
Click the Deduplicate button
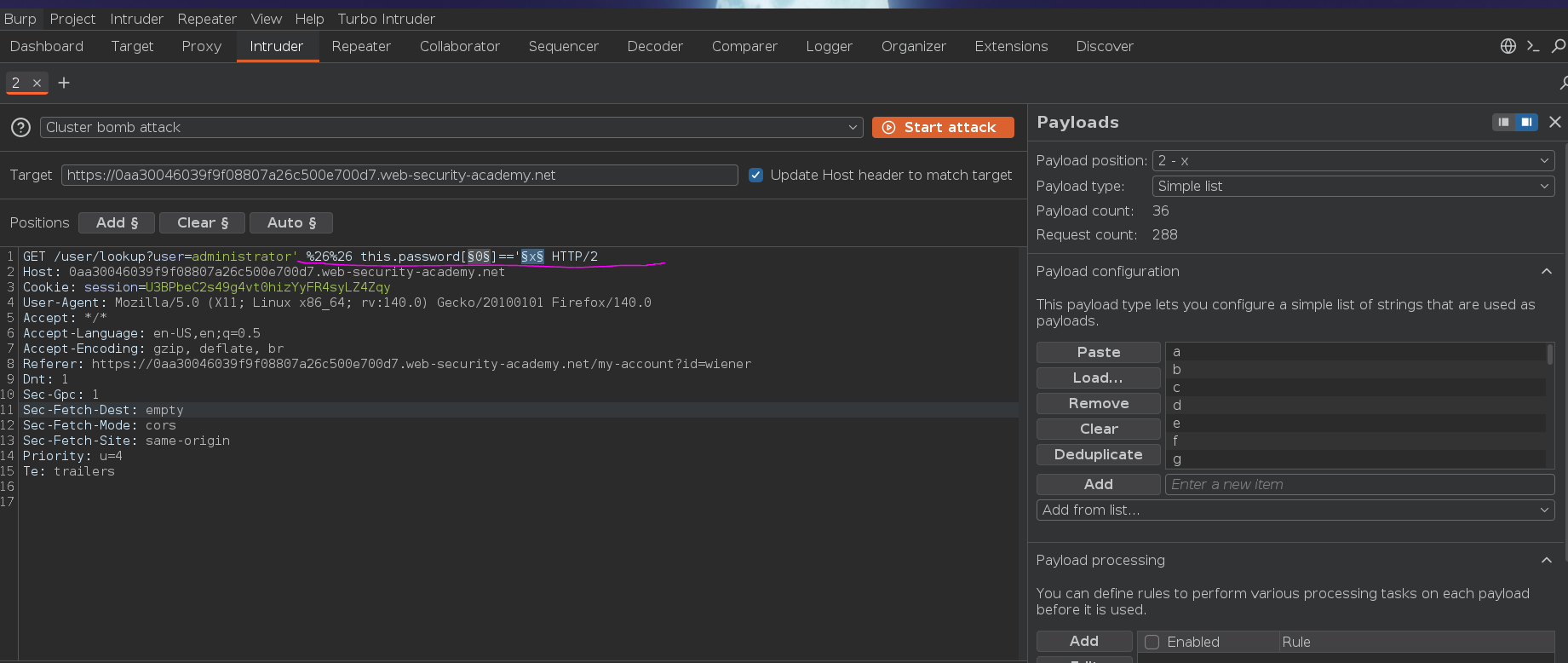click(x=1099, y=454)
